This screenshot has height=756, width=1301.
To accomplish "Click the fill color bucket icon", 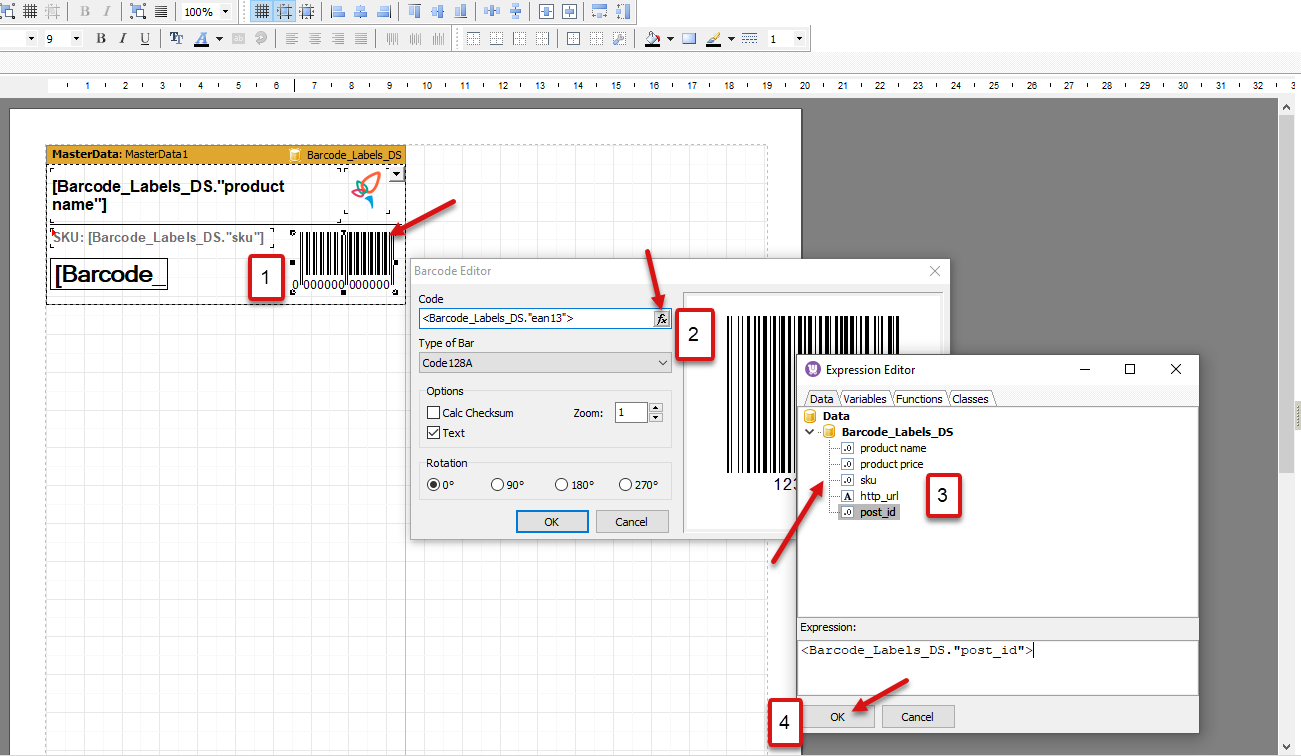I will point(653,39).
